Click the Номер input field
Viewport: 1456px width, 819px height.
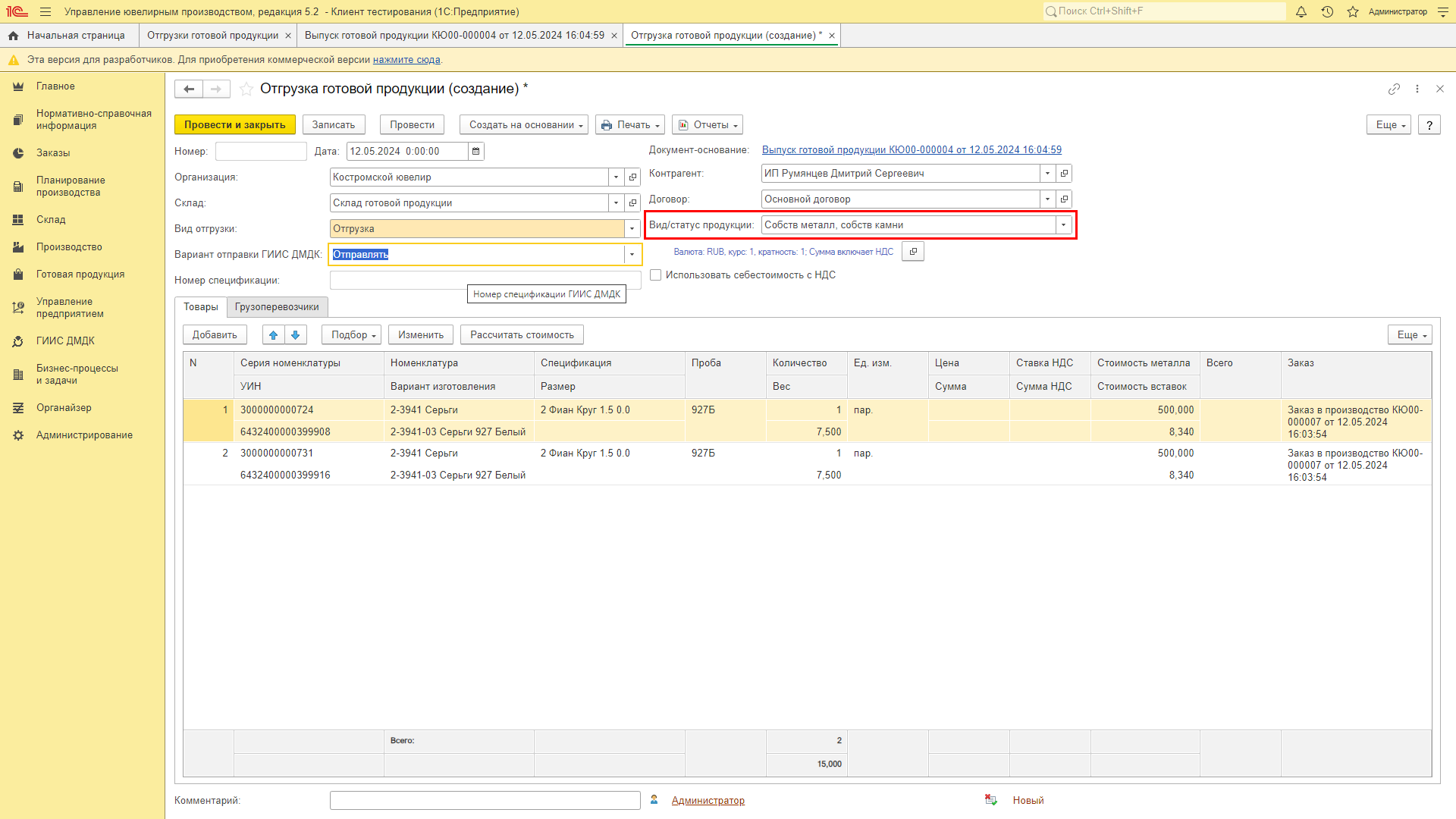tap(261, 152)
